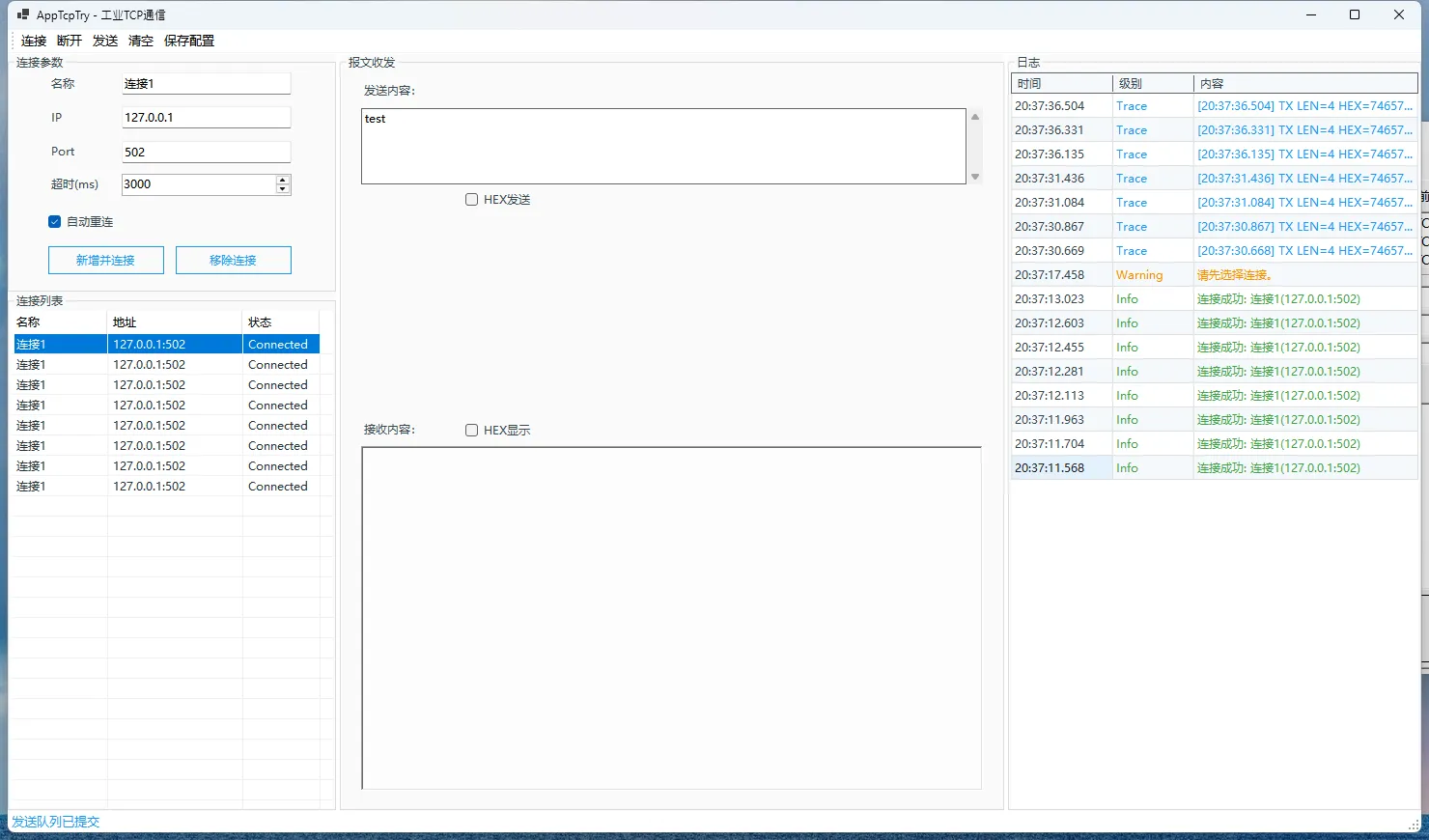Screen dimensions: 1429x840
Task: Decrease timeout with spinner down arrow
Action: (283, 189)
